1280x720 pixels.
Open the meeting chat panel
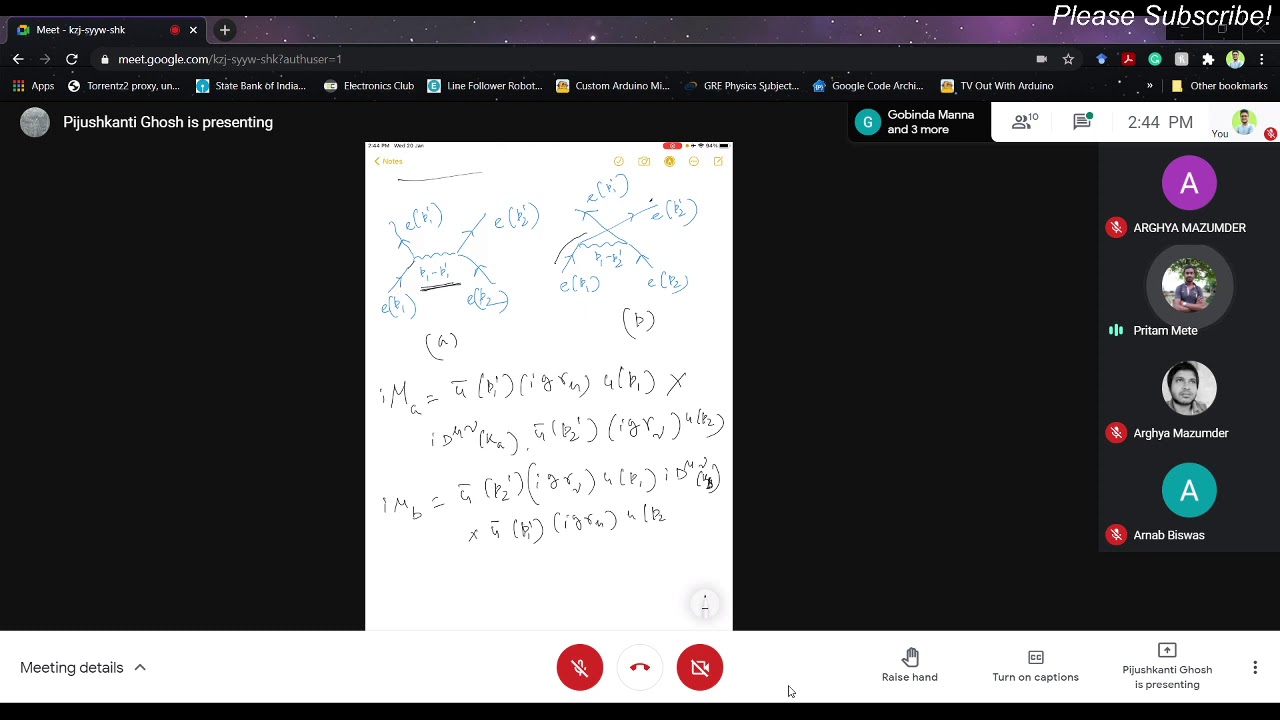tap(1082, 122)
